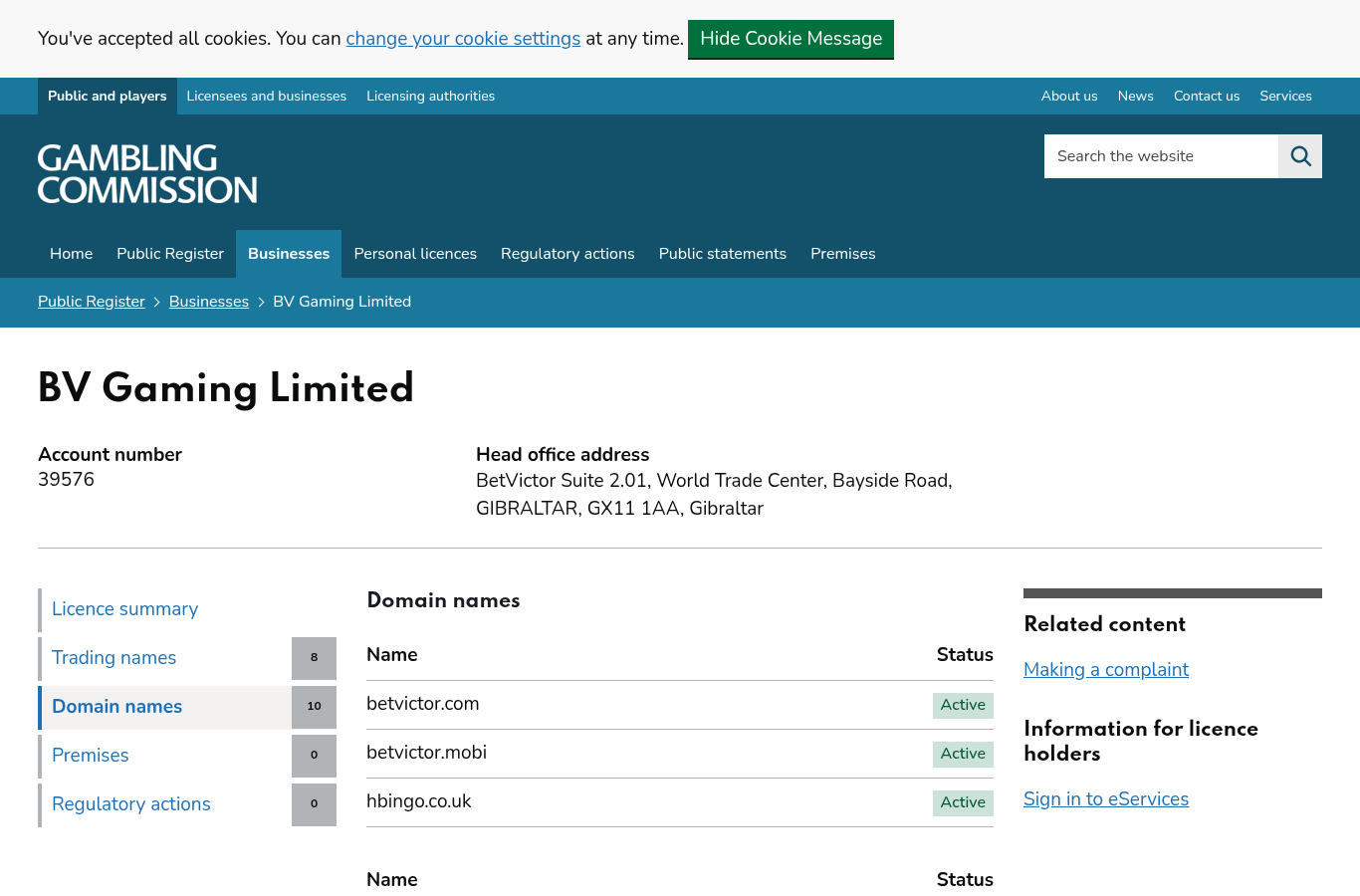Click the BV Gaming Limited page heading
This screenshot has height=896, width=1360.
click(x=226, y=388)
